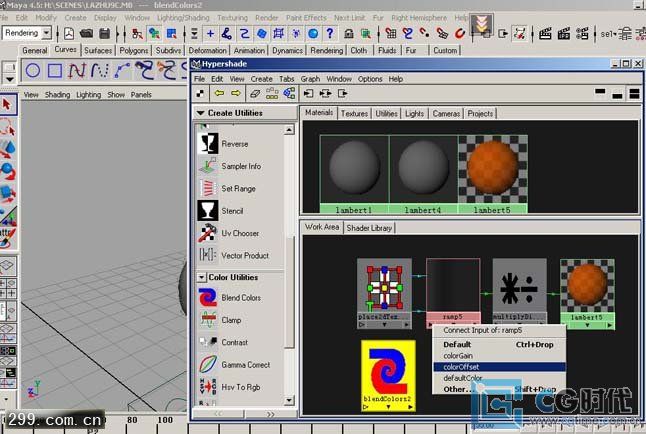Open the Rendering menu set dropdown
Viewport: 646px width, 434px height.
(47, 33)
